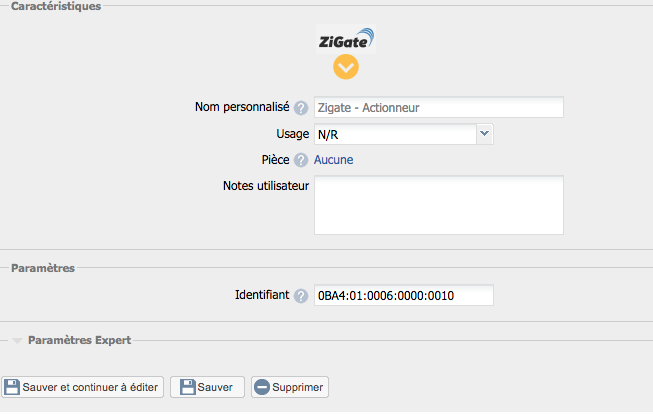Click the minus icon on Supprimer
653x415 pixels.
pyautogui.click(x=262, y=387)
